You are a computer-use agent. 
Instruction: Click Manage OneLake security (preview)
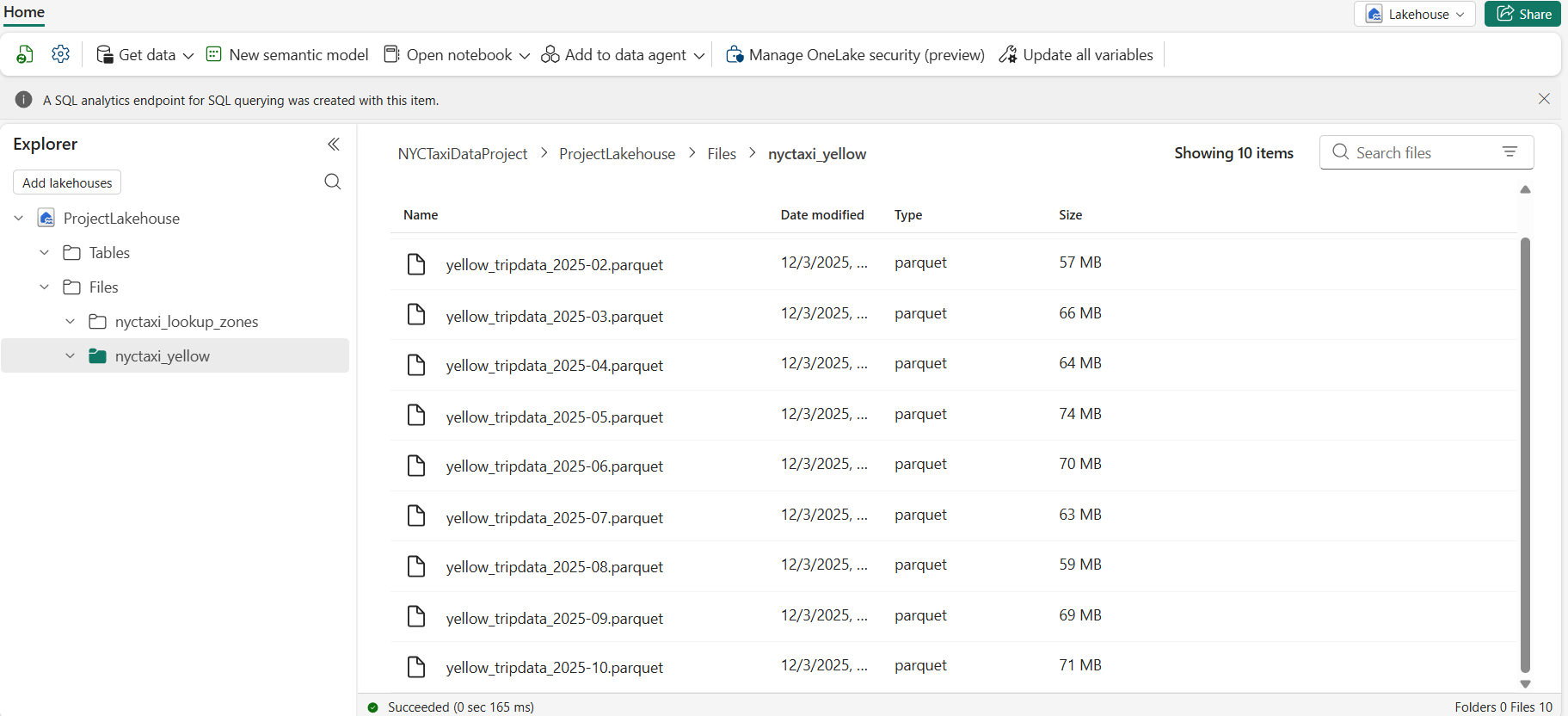click(x=855, y=55)
